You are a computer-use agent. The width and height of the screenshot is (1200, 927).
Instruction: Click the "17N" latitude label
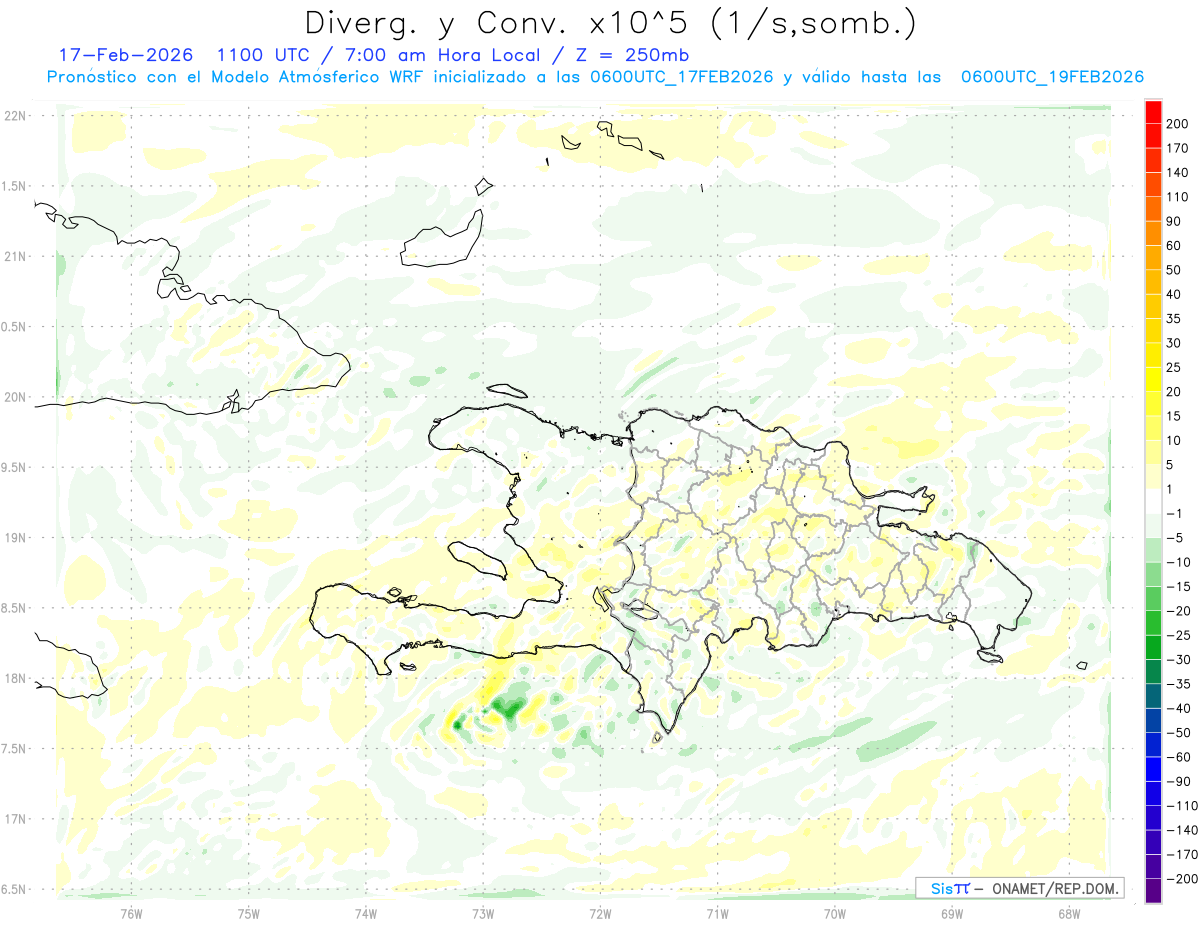click(14, 819)
